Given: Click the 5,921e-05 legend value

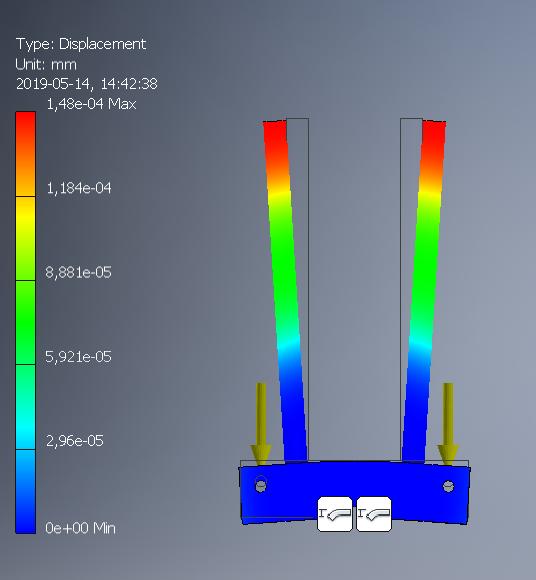Looking at the screenshot, I should point(78,357).
